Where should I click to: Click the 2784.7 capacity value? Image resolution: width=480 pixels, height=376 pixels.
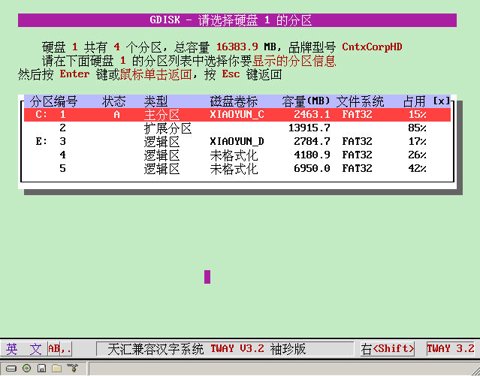point(312,141)
